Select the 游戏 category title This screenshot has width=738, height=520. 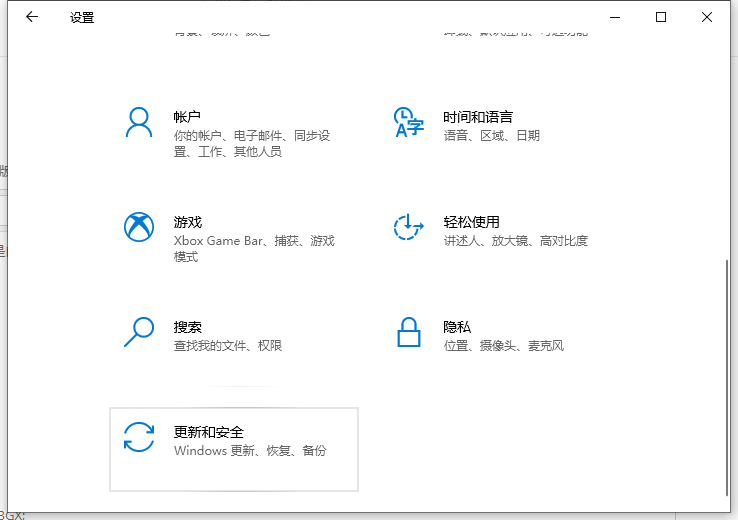point(187,222)
